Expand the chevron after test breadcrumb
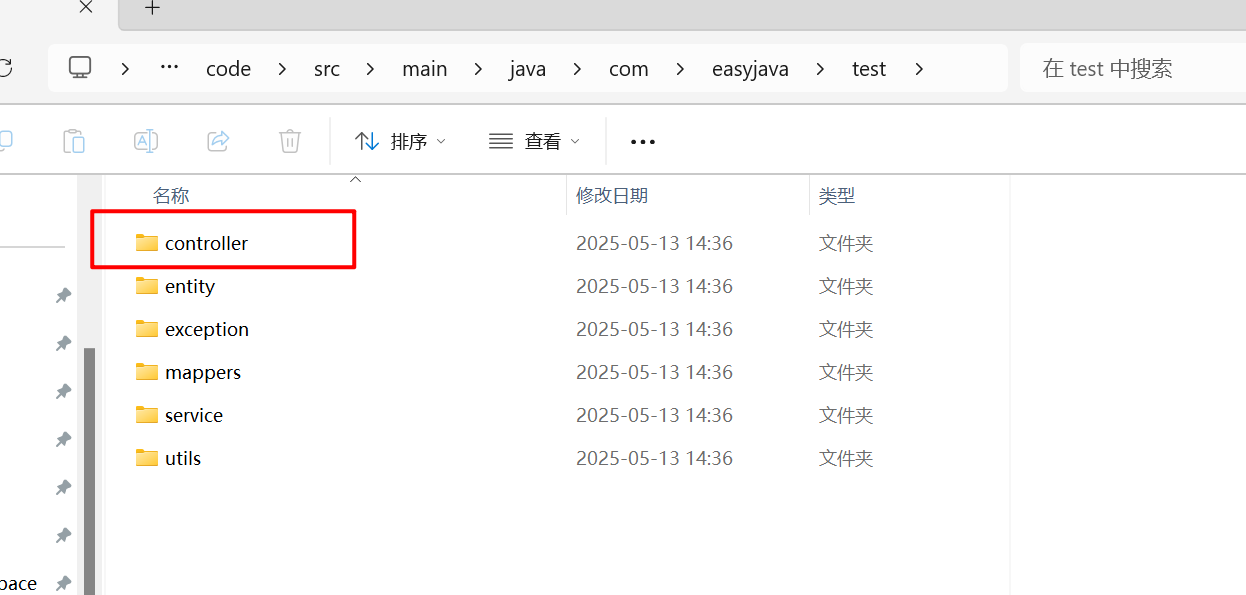Screen dimensions: 1246x595 (919, 69)
